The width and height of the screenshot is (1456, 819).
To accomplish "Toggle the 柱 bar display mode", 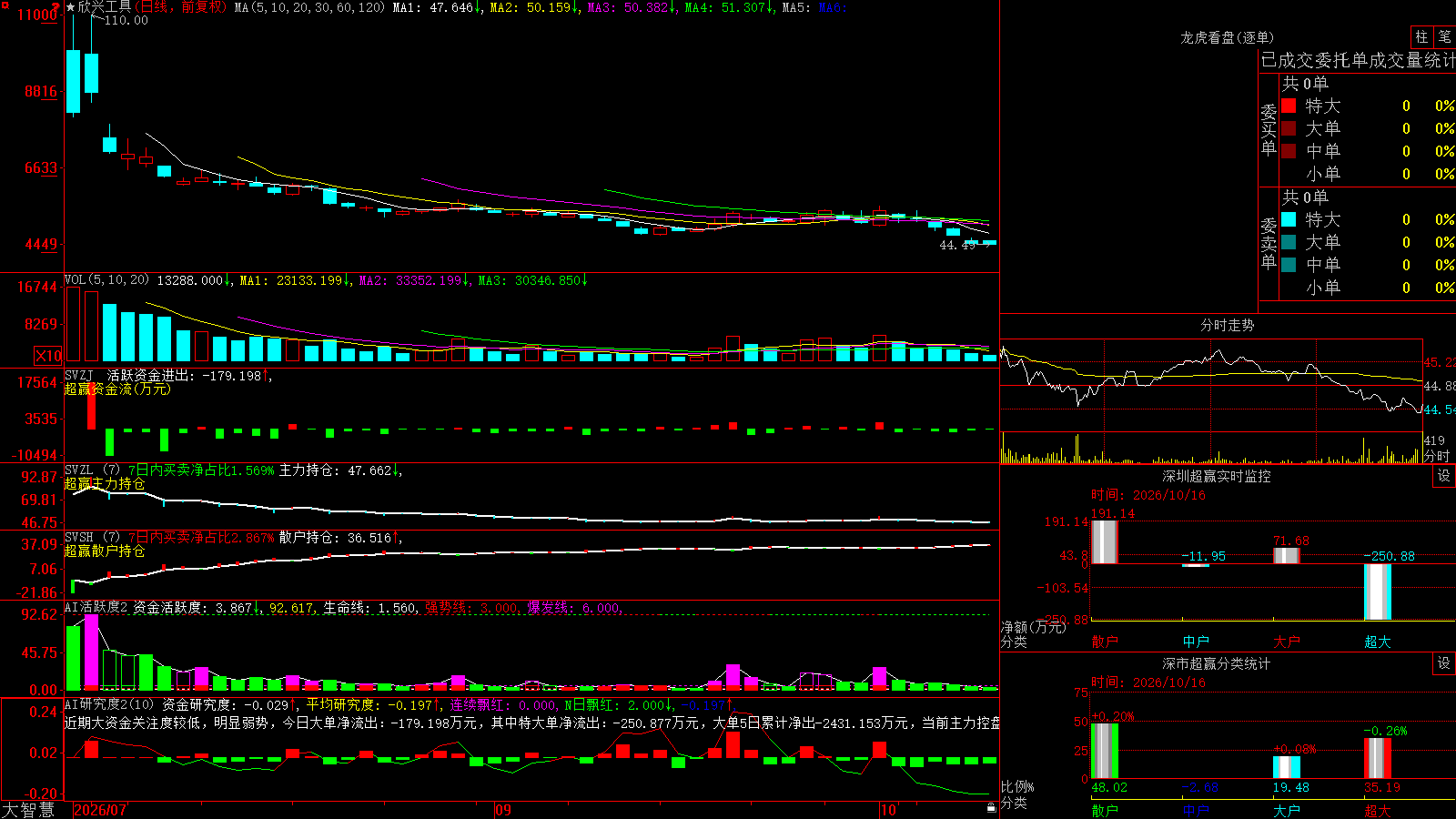I will (x=1421, y=37).
